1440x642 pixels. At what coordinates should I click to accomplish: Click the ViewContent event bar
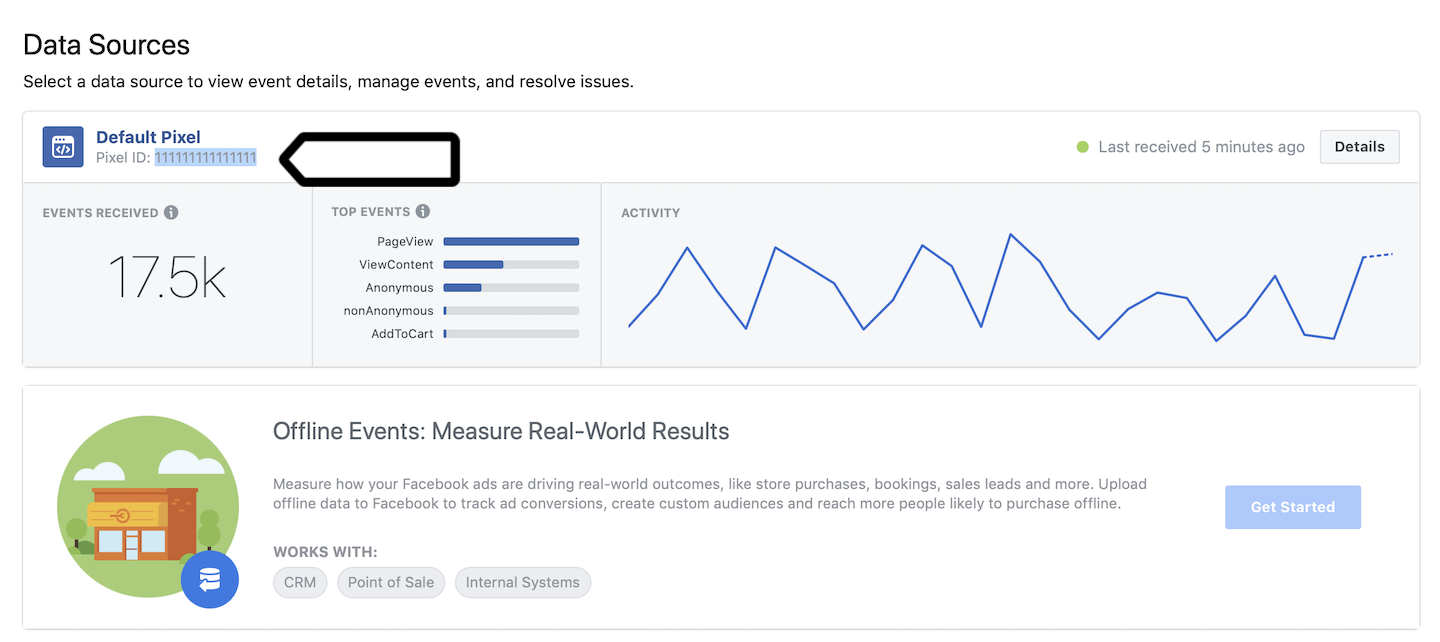click(x=511, y=265)
